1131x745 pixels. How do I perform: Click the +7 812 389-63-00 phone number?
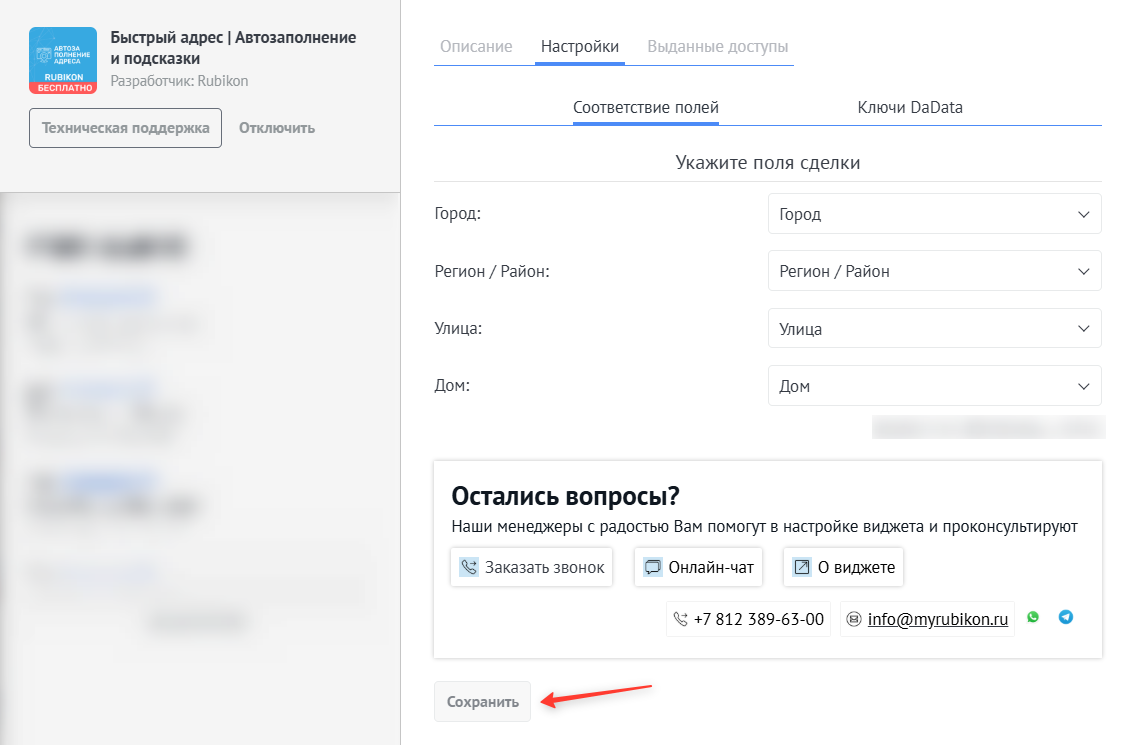click(x=758, y=619)
